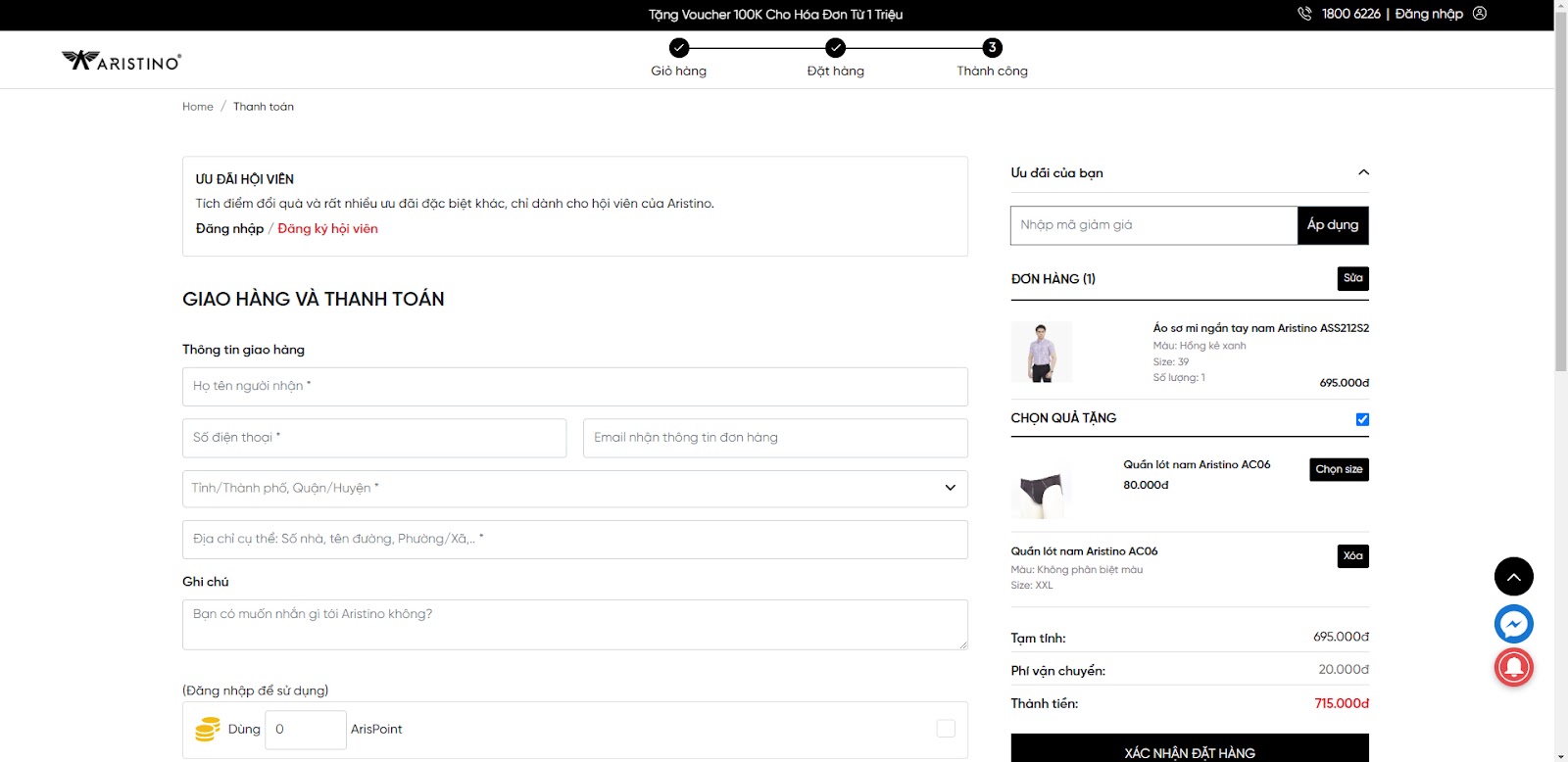Click the user account icon
This screenshot has width=1568, height=762.
pos(1480,14)
